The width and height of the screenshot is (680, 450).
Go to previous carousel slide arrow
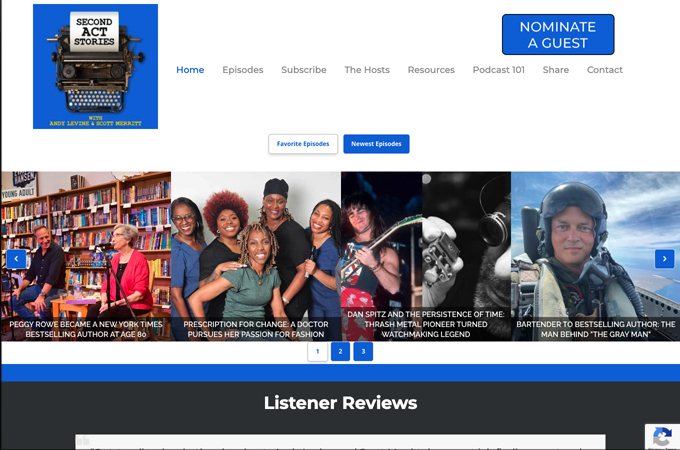click(16, 259)
